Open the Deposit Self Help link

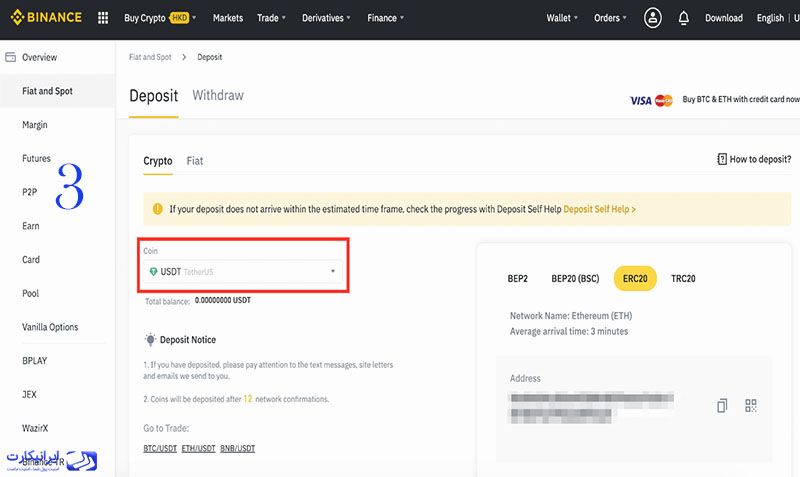click(599, 209)
